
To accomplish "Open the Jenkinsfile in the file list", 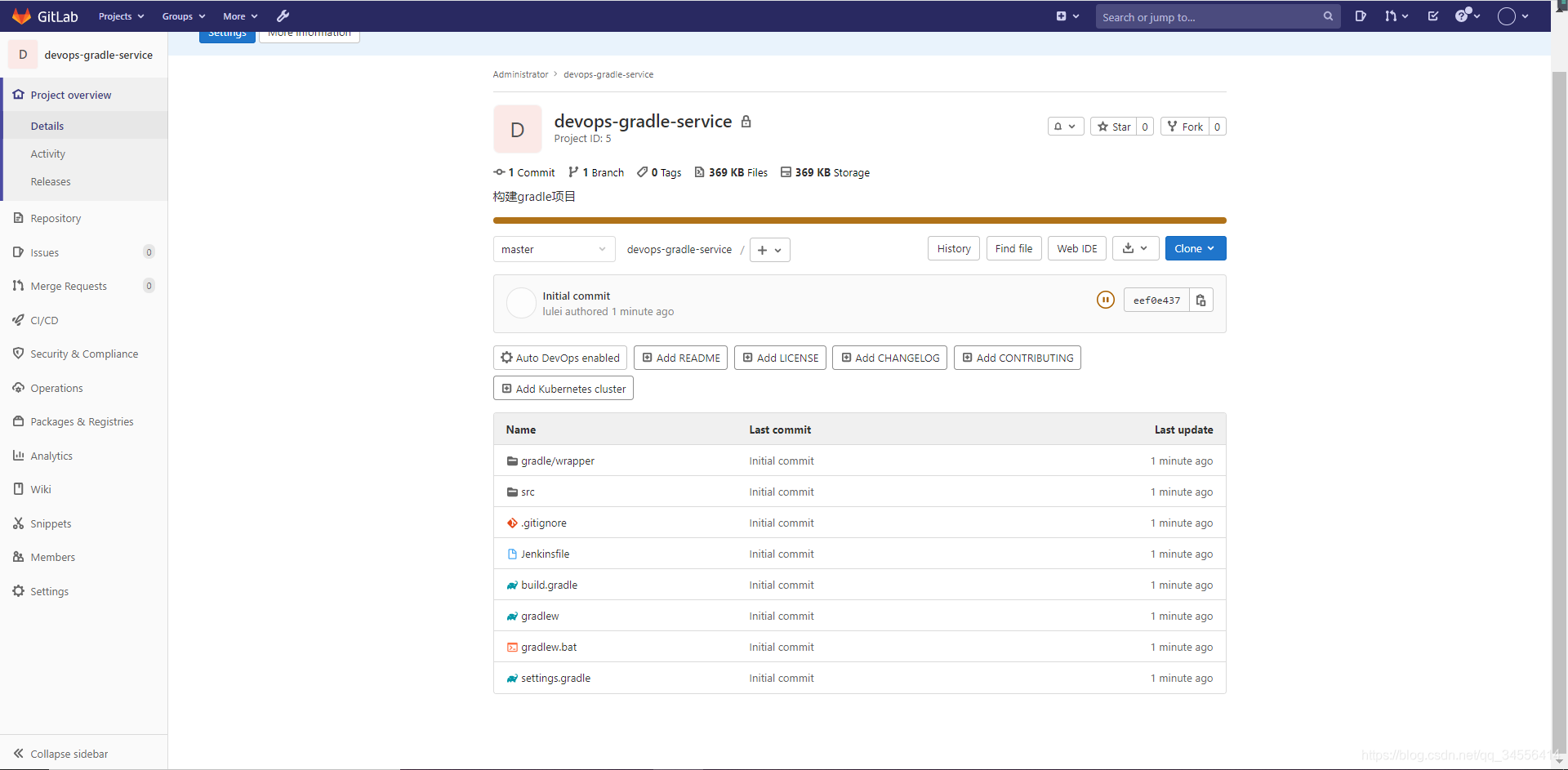I will 545,554.
